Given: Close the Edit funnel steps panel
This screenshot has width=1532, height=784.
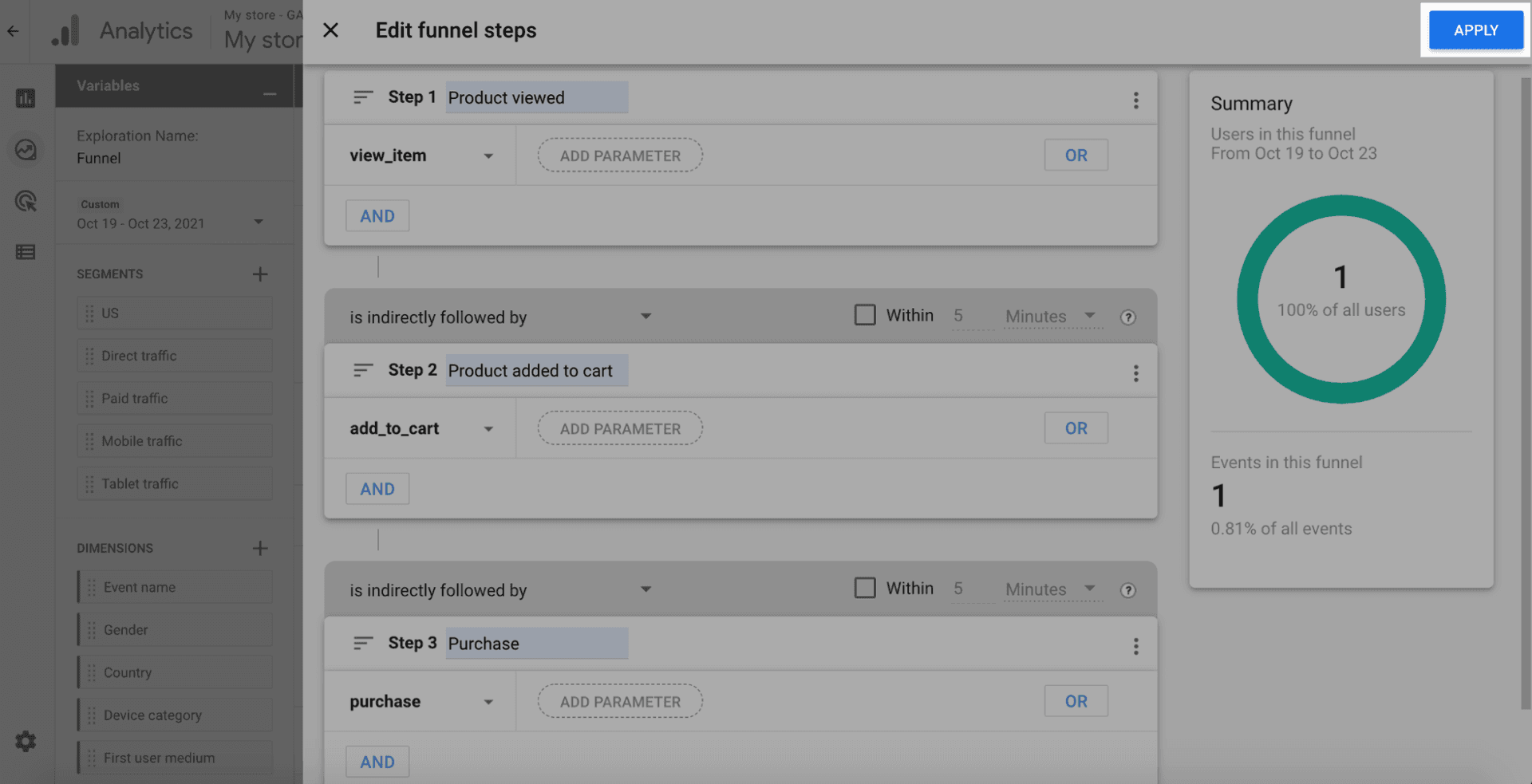Looking at the screenshot, I should 330,30.
